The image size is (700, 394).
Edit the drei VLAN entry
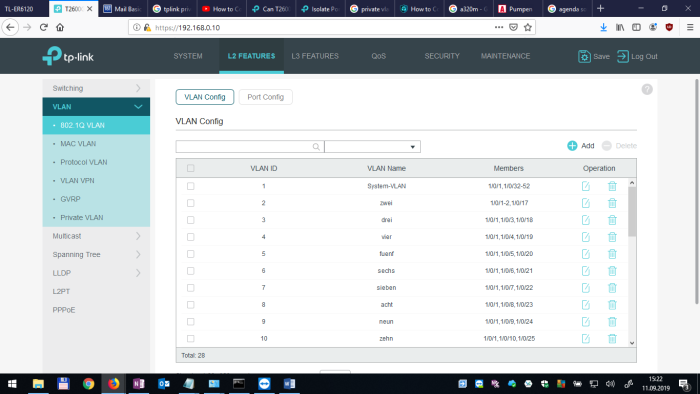(586, 220)
